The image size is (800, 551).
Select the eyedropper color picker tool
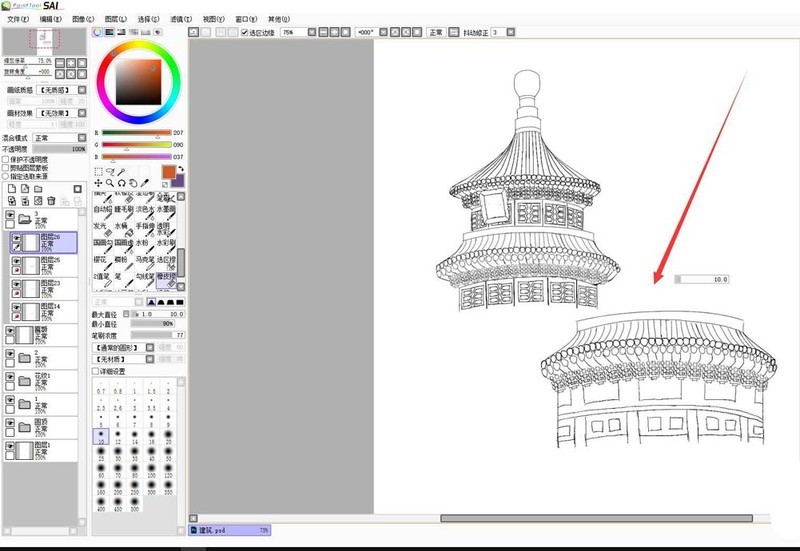click(x=146, y=183)
